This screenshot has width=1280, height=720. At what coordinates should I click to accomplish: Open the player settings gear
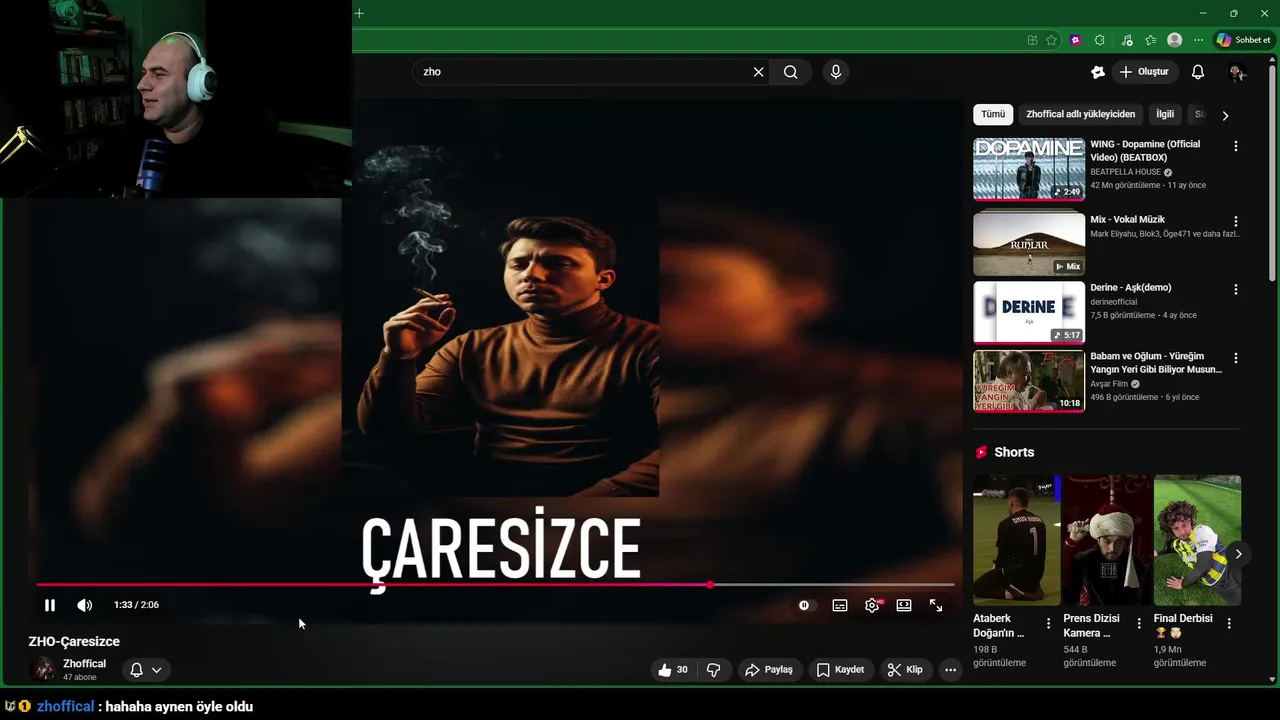872,605
